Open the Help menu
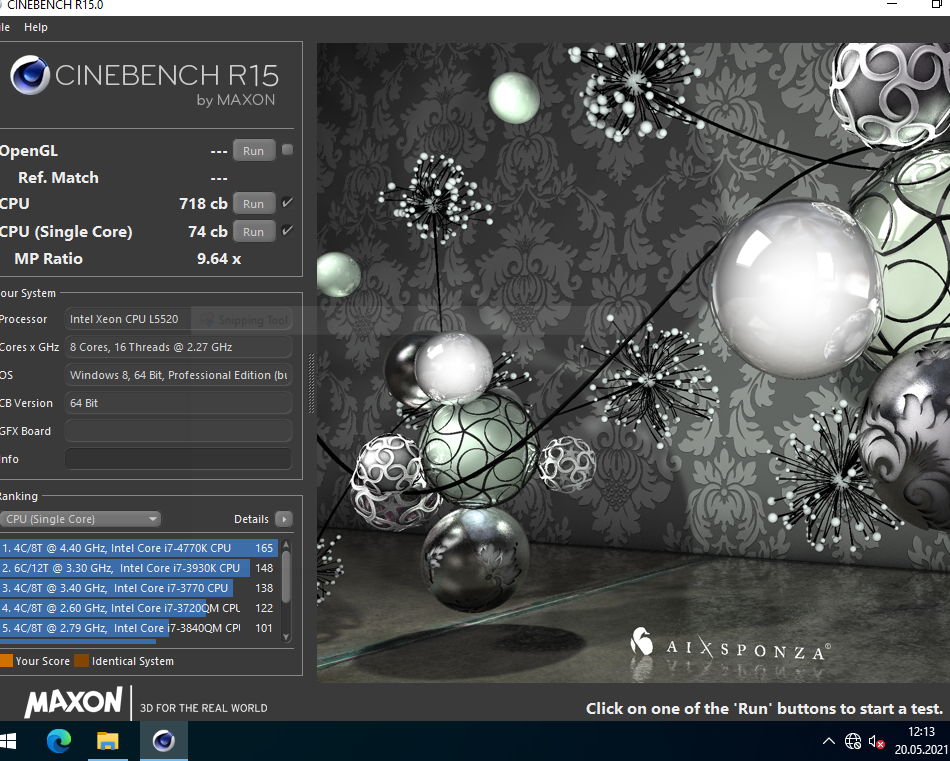 click(x=36, y=27)
